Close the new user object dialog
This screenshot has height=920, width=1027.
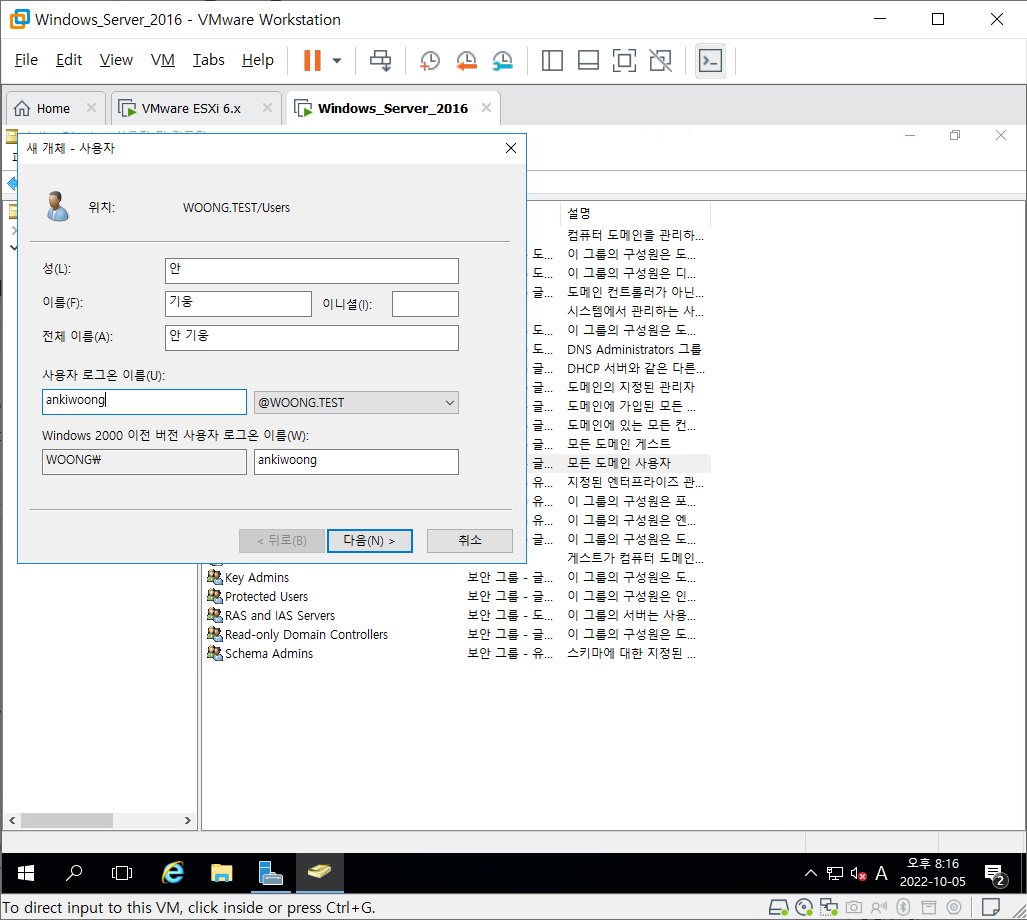[x=511, y=149]
